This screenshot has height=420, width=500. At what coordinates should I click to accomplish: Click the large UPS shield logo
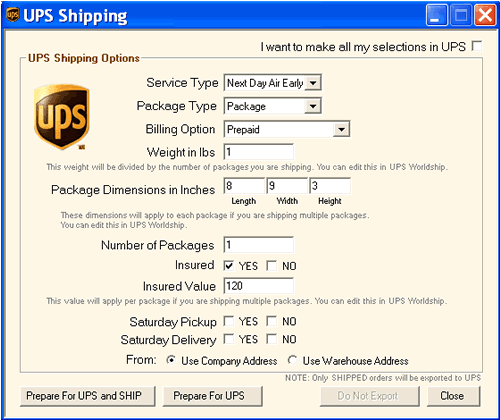pos(62,117)
